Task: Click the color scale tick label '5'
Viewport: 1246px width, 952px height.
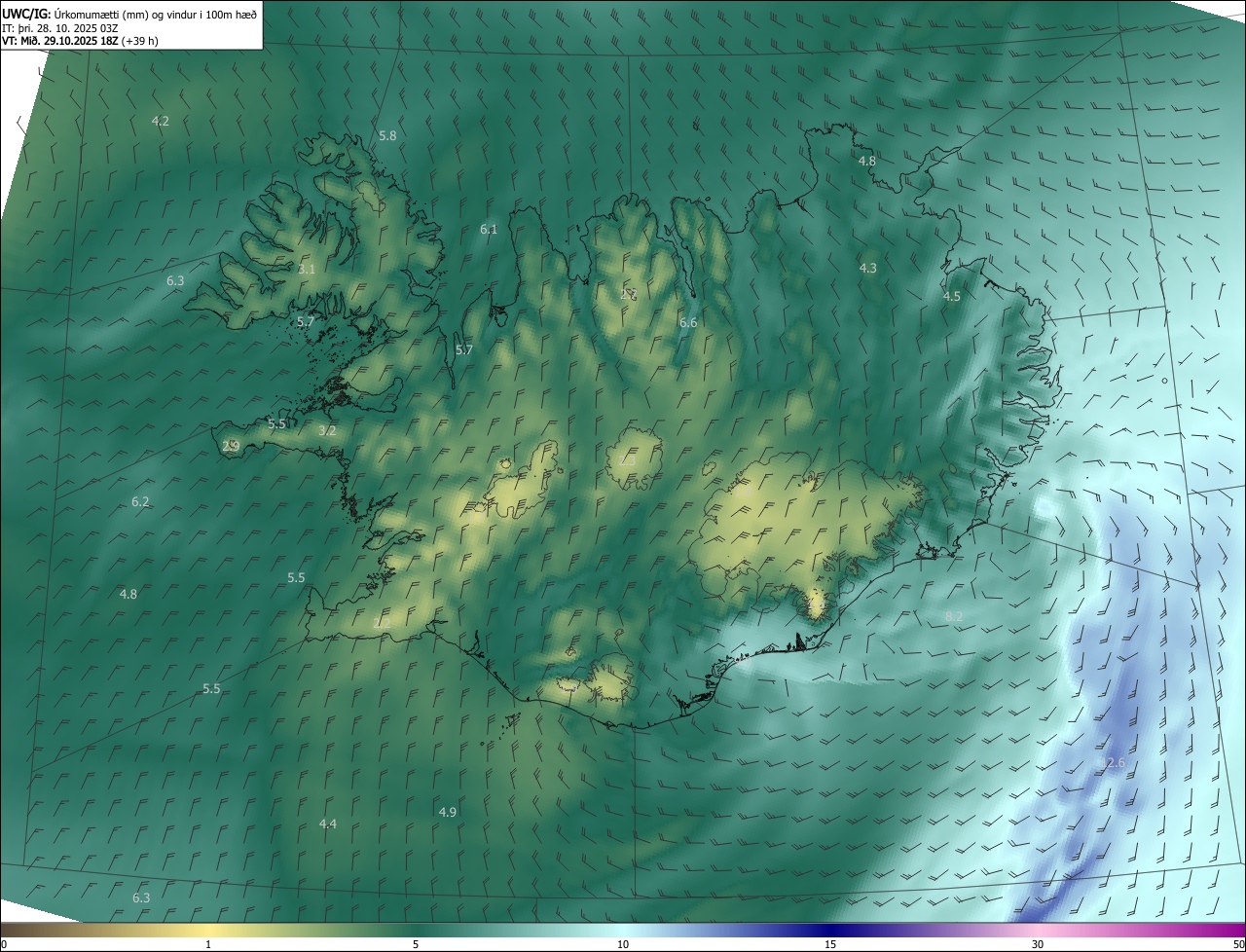Action: click(x=416, y=945)
